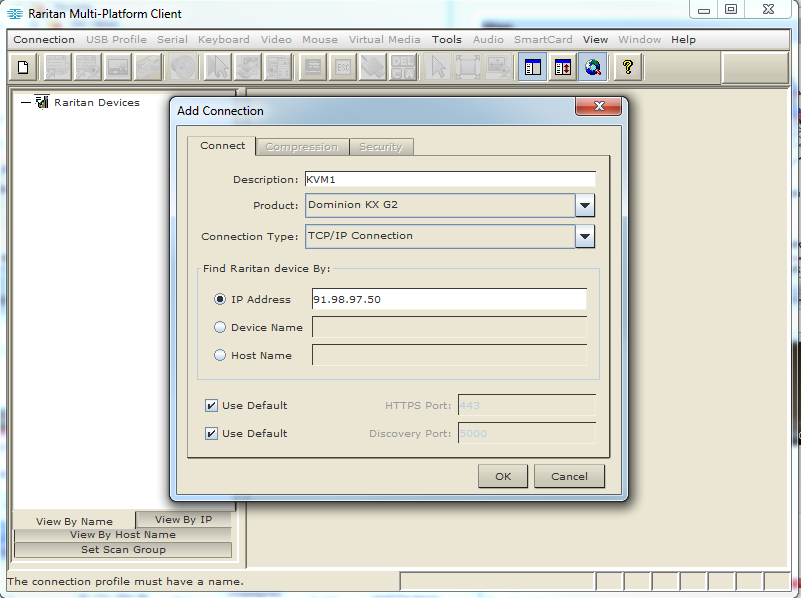Viewport: 801px width, 598px height.
Task: Click the Set Scan Group button
Action: (123, 550)
